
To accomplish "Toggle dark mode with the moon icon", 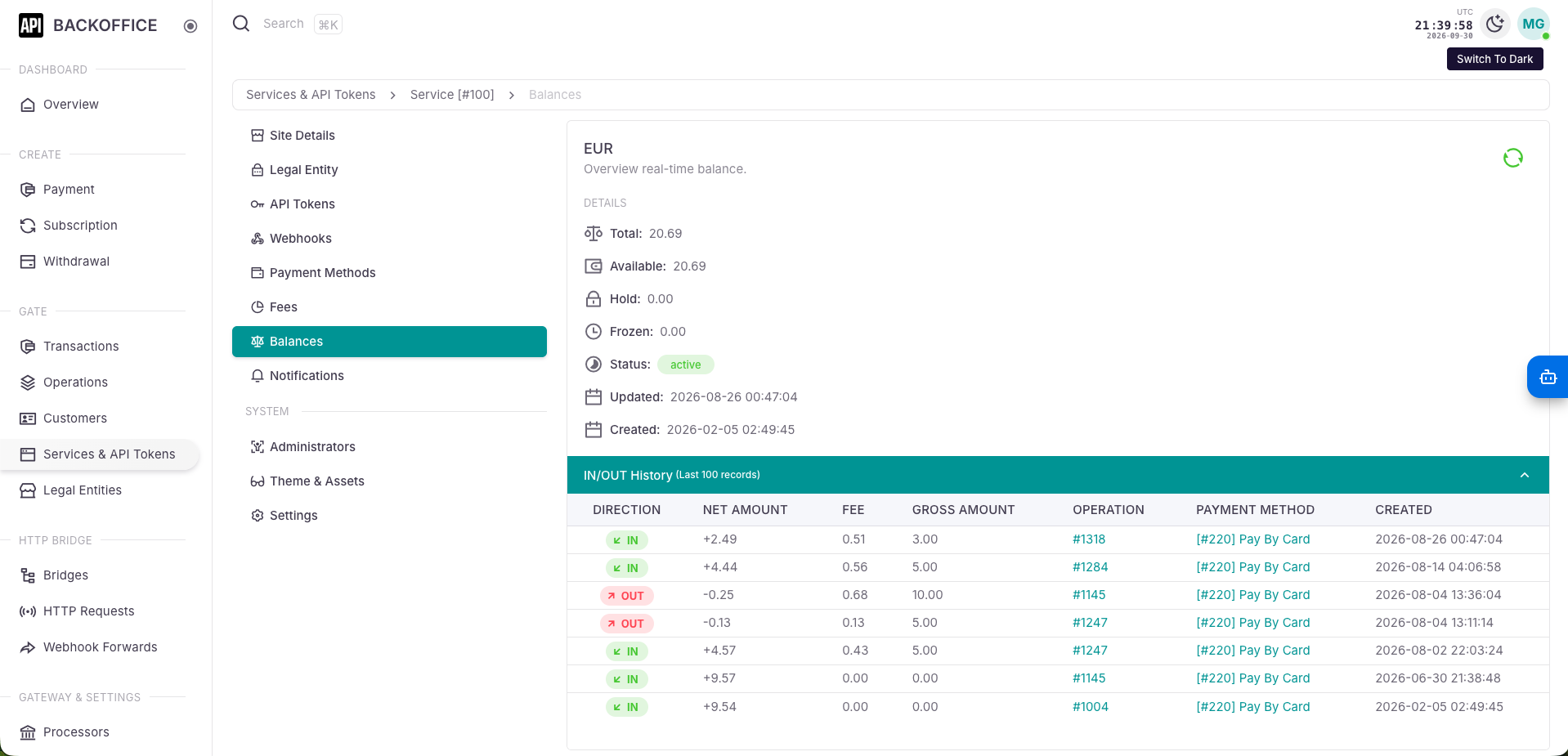I will (1494, 24).
